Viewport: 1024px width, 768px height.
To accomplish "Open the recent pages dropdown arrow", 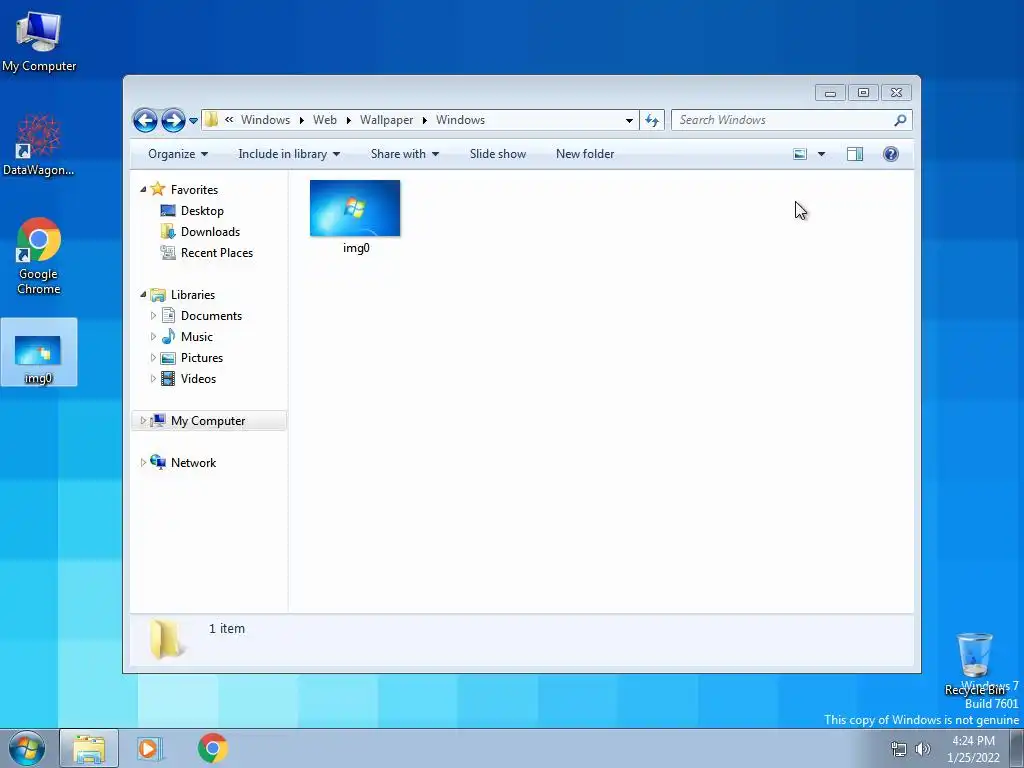I will click(193, 121).
